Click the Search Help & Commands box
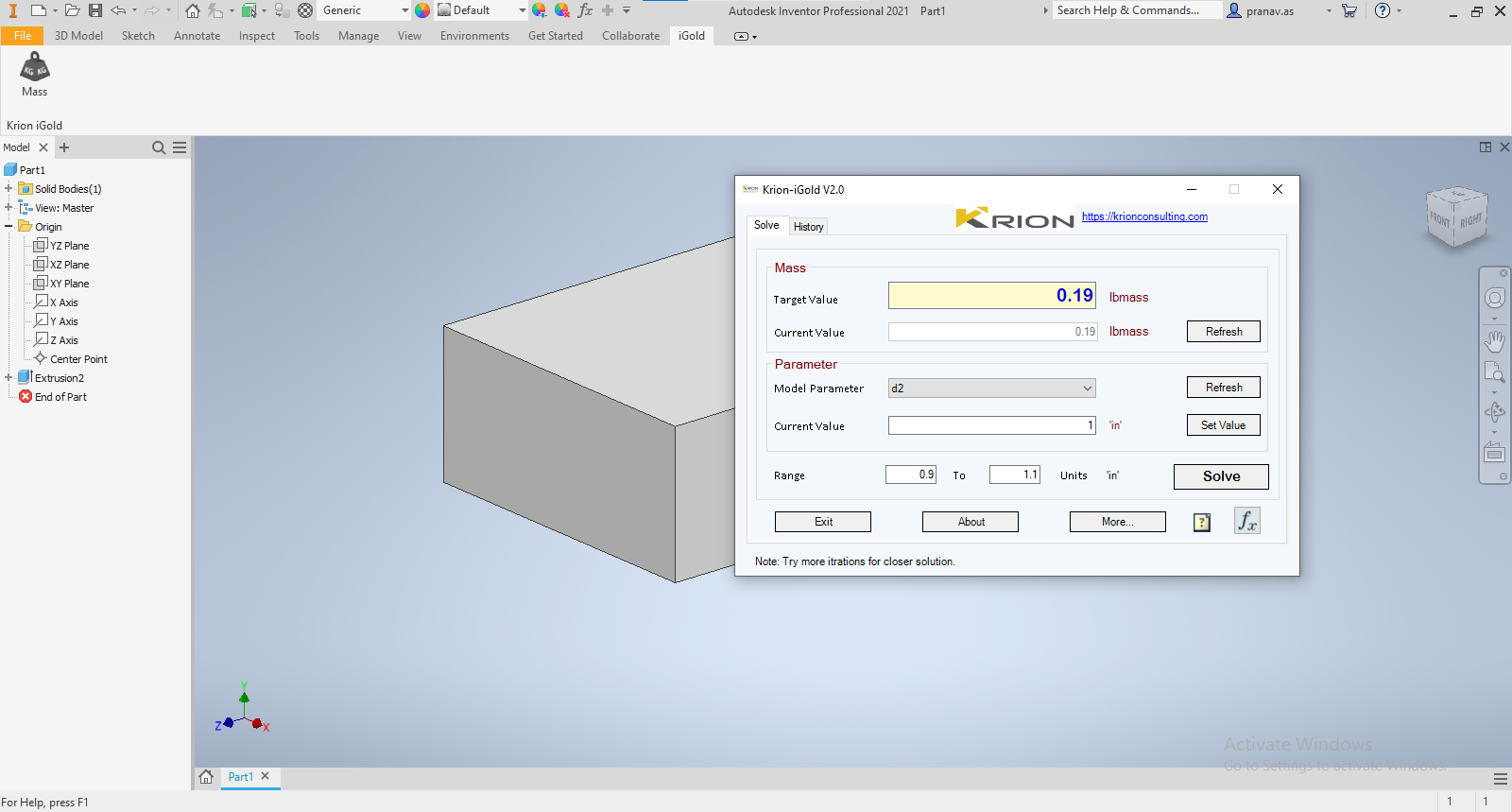The height and width of the screenshot is (812, 1512). (1138, 10)
